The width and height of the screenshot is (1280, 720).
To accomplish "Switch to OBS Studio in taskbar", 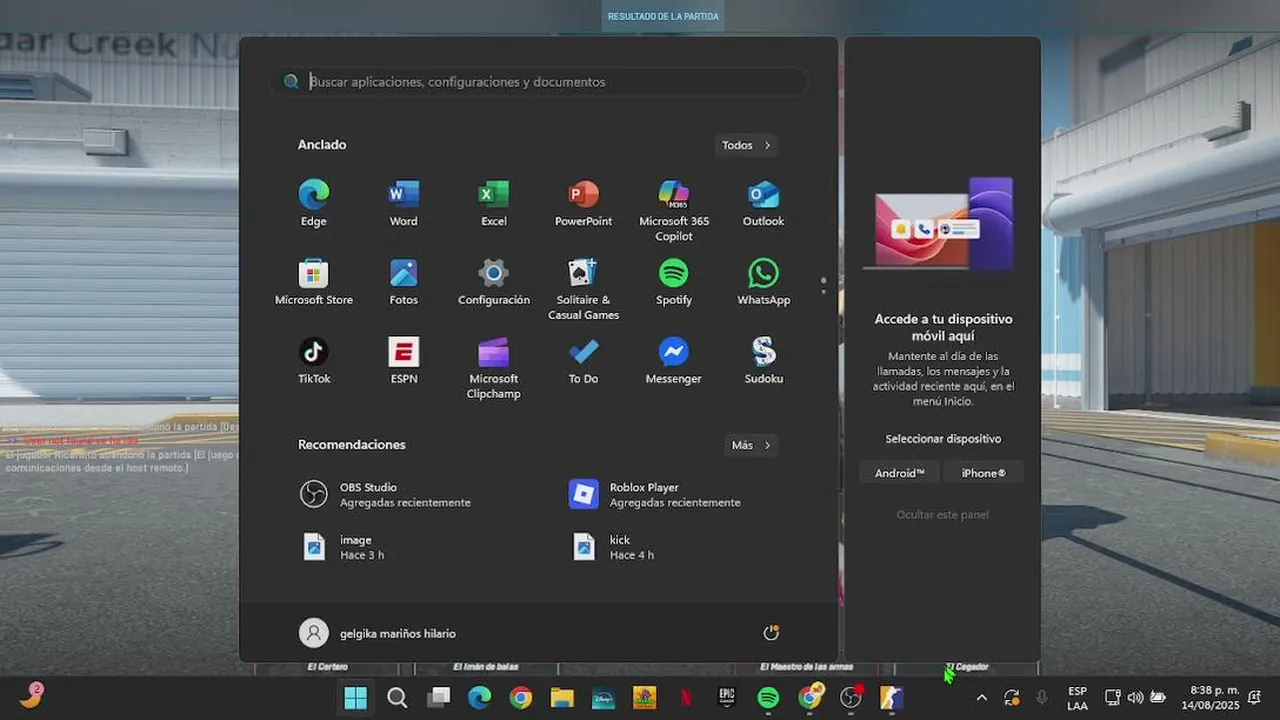I will [851, 698].
